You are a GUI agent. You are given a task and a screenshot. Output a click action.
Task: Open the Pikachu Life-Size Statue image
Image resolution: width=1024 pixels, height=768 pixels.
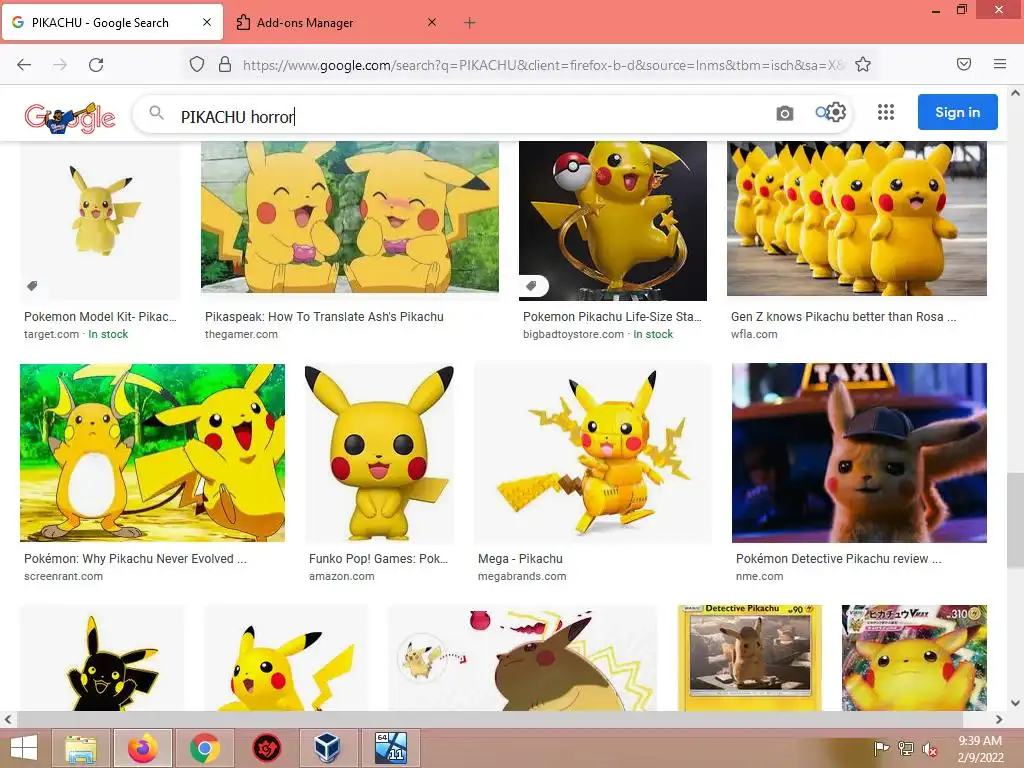tap(613, 221)
